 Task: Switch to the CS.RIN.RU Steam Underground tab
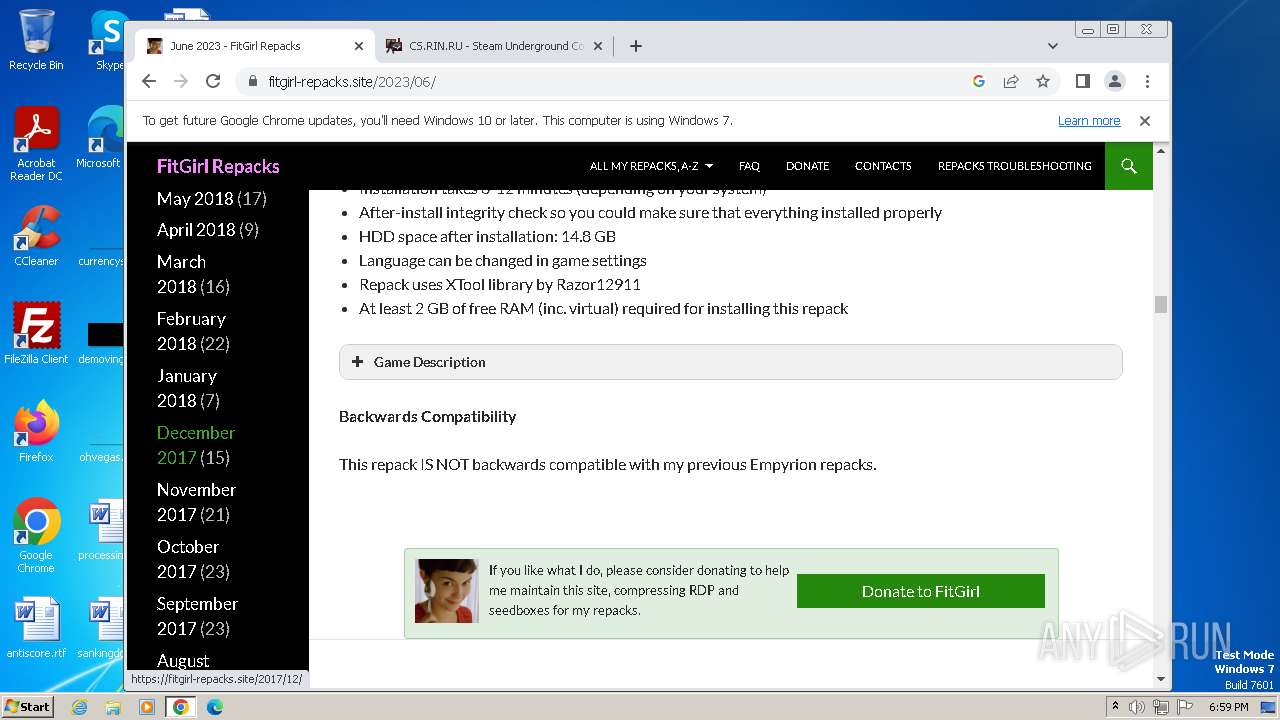[x=494, y=46]
